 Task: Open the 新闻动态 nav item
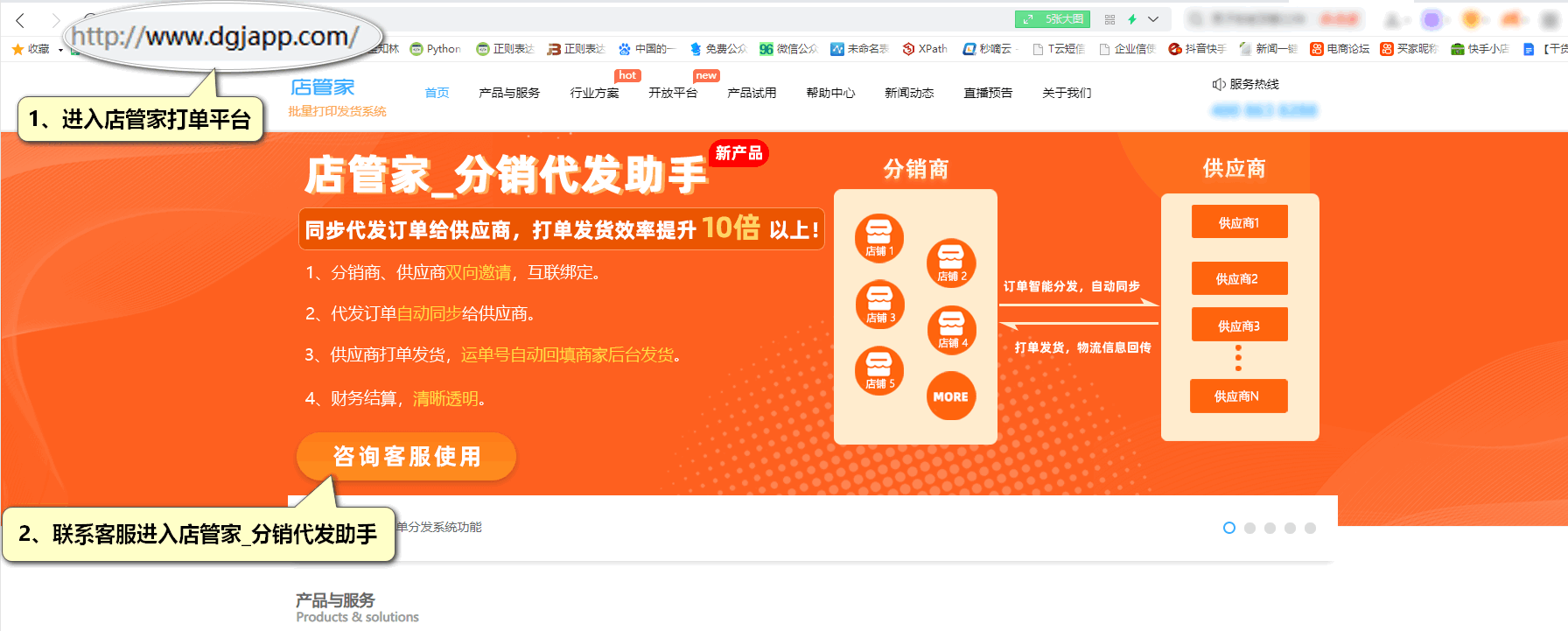click(909, 93)
